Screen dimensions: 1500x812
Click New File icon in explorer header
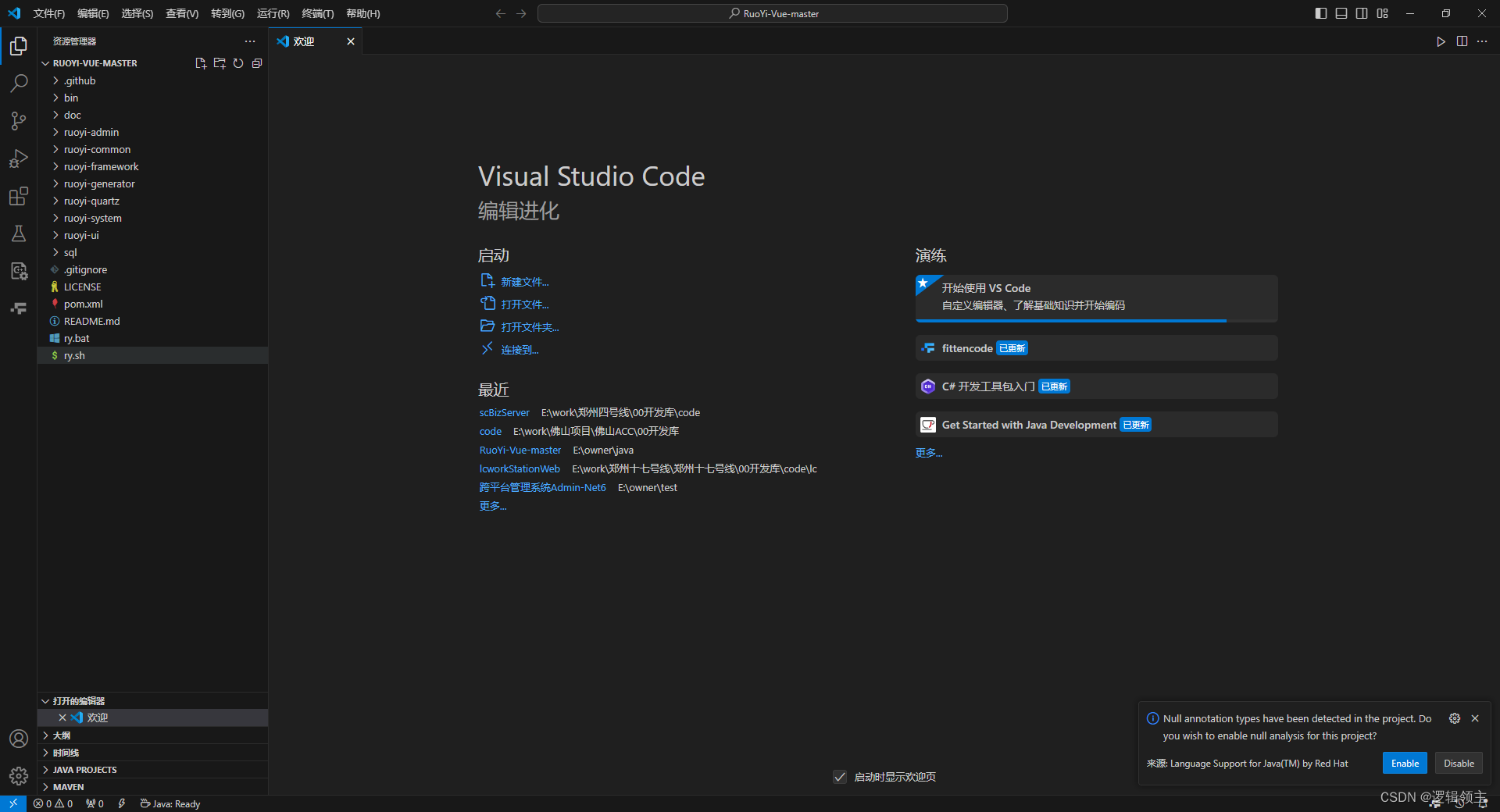pos(201,63)
